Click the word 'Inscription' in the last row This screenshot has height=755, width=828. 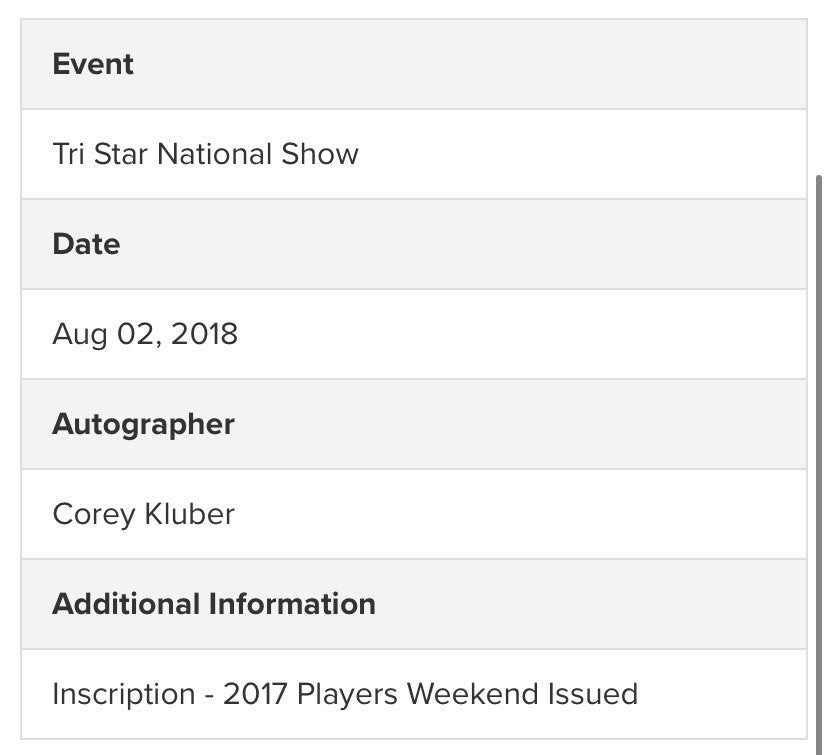tap(124, 694)
